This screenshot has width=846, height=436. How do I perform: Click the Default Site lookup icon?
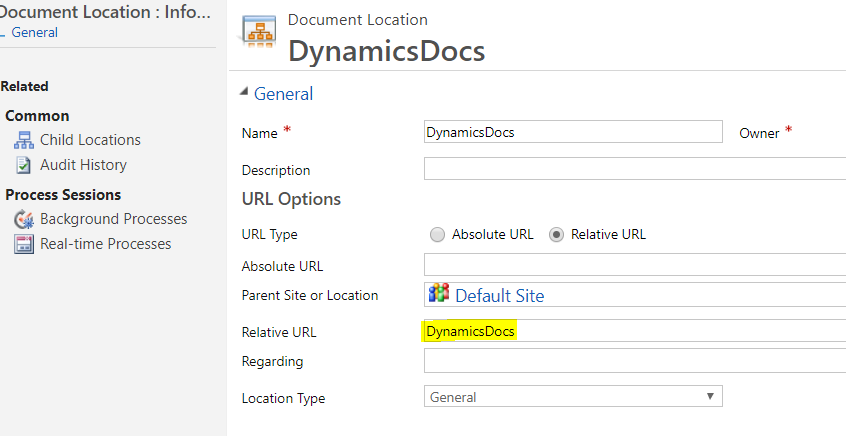click(439, 294)
